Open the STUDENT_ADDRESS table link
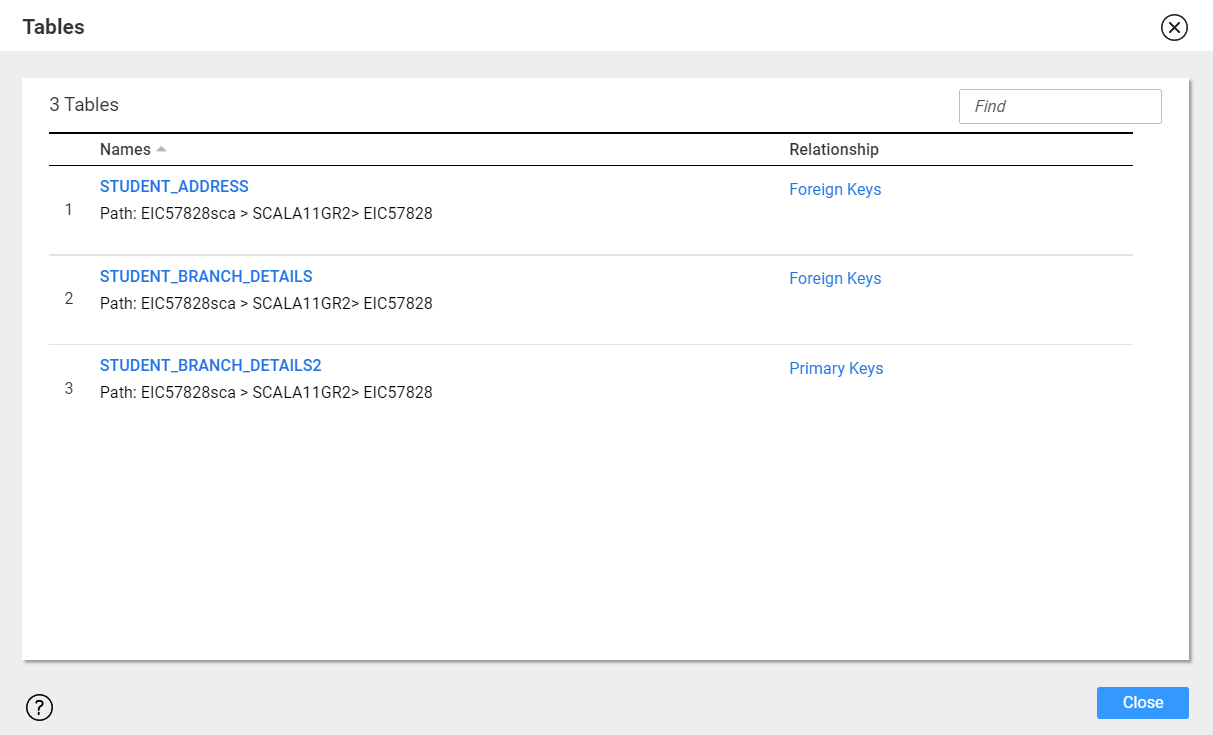1213x735 pixels. pos(174,186)
